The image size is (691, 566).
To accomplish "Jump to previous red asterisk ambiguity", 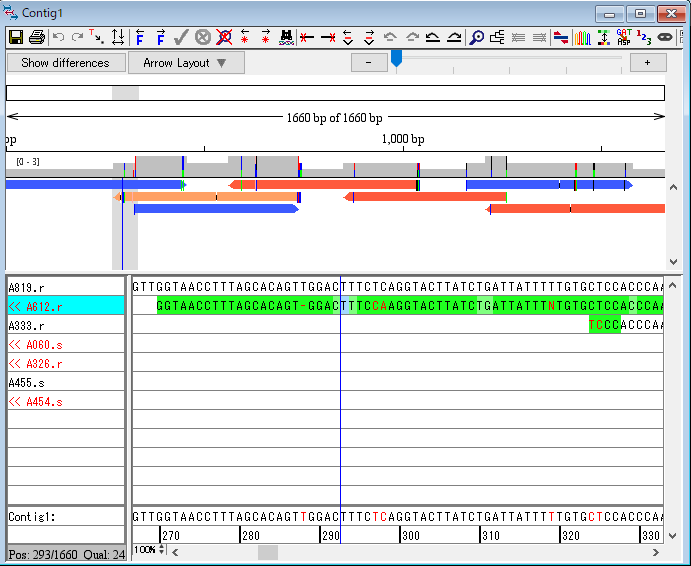I will [x=245, y=37].
